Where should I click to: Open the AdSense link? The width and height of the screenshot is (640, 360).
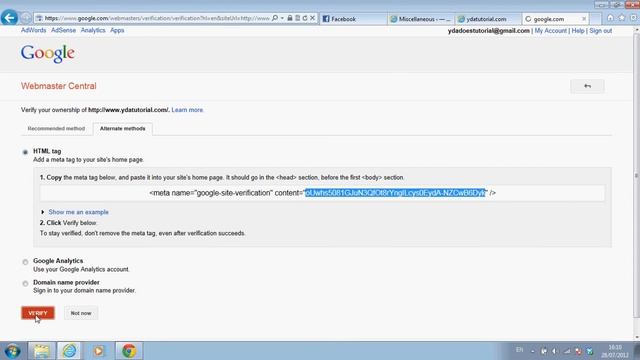coord(63,30)
